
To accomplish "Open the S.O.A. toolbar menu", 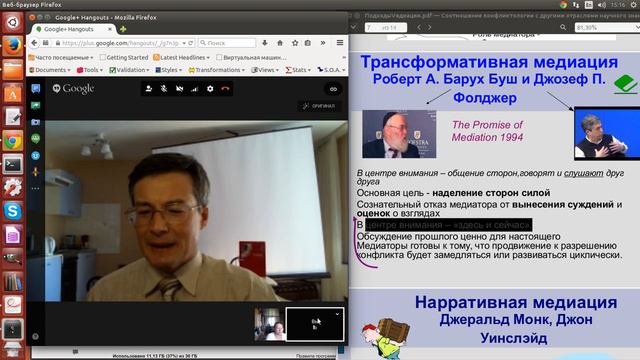I will click(x=331, y=70).
